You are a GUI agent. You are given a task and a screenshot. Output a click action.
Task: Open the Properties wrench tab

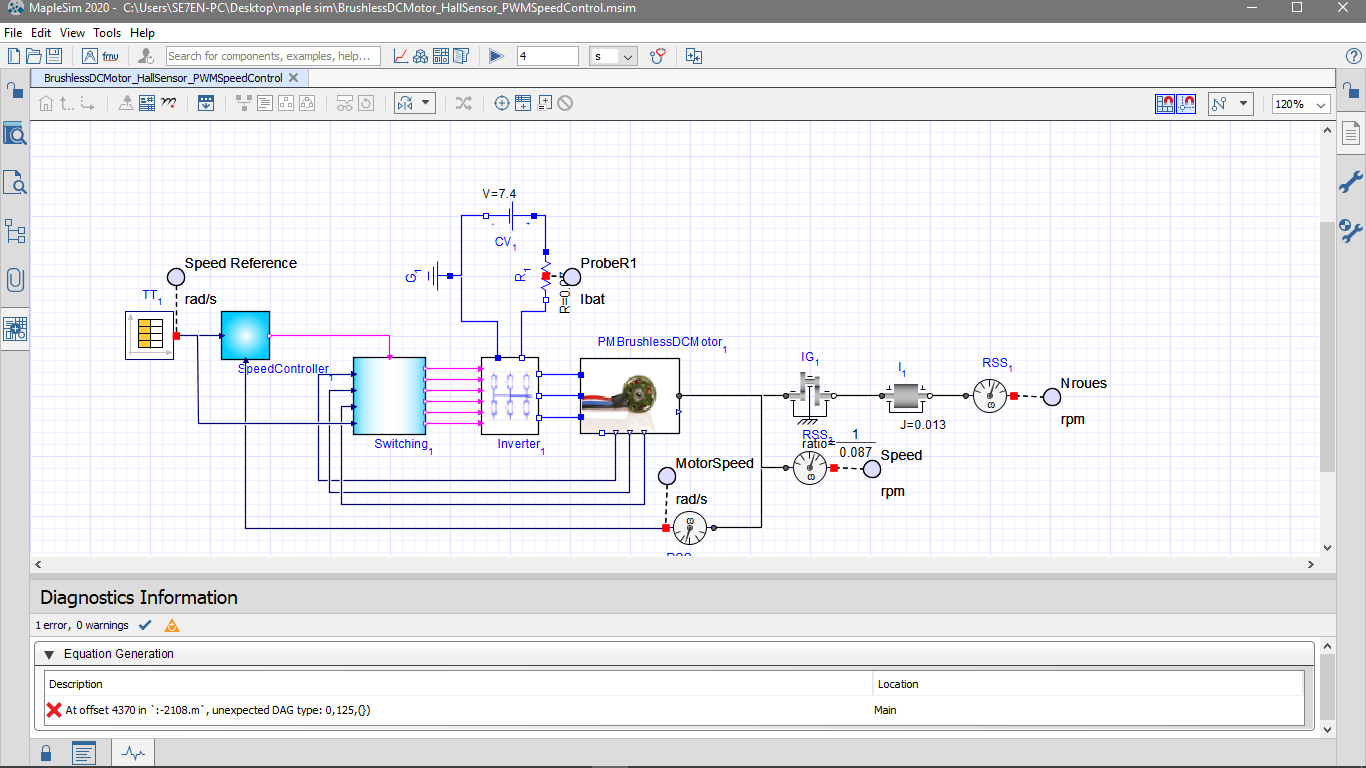pyautogui.click(x=1351, y=182)
